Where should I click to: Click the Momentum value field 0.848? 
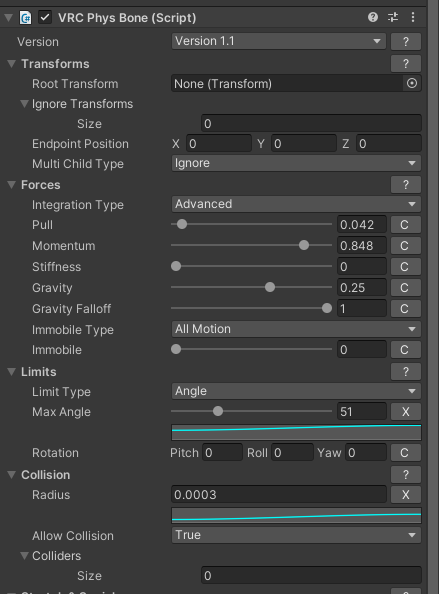pos(362,245)
